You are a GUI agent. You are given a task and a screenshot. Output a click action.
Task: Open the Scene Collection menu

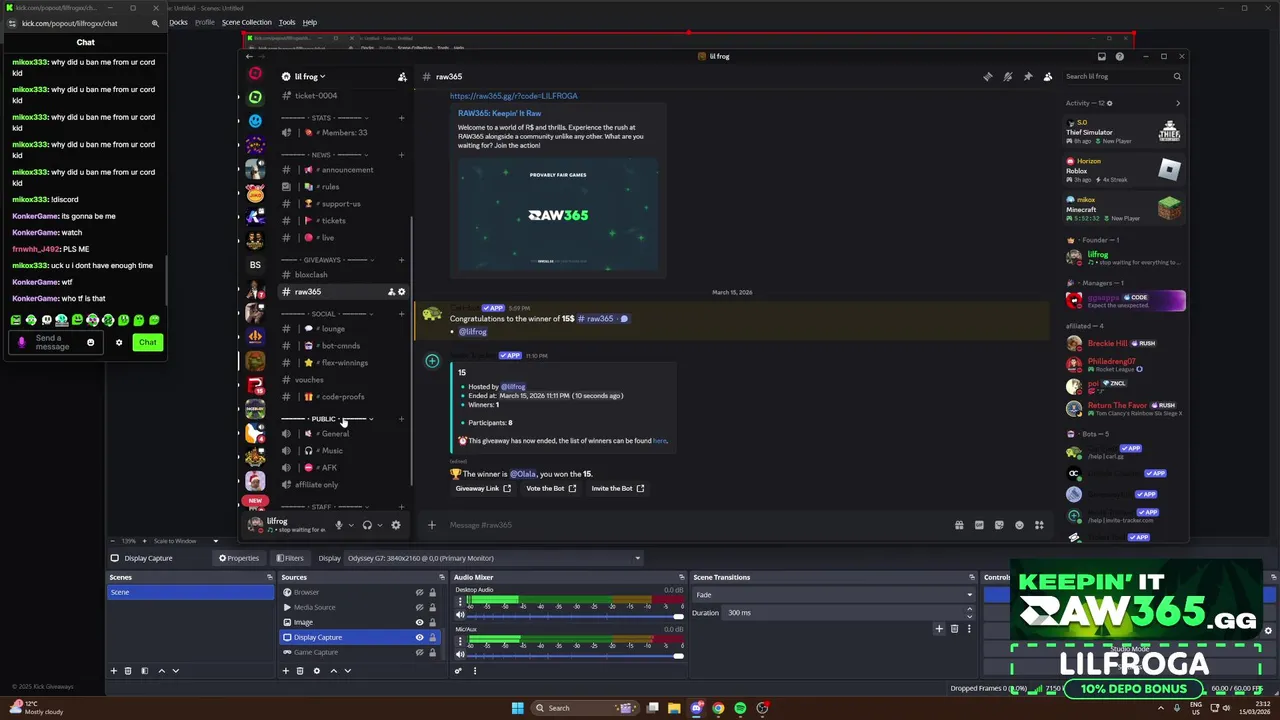[246, 22]
